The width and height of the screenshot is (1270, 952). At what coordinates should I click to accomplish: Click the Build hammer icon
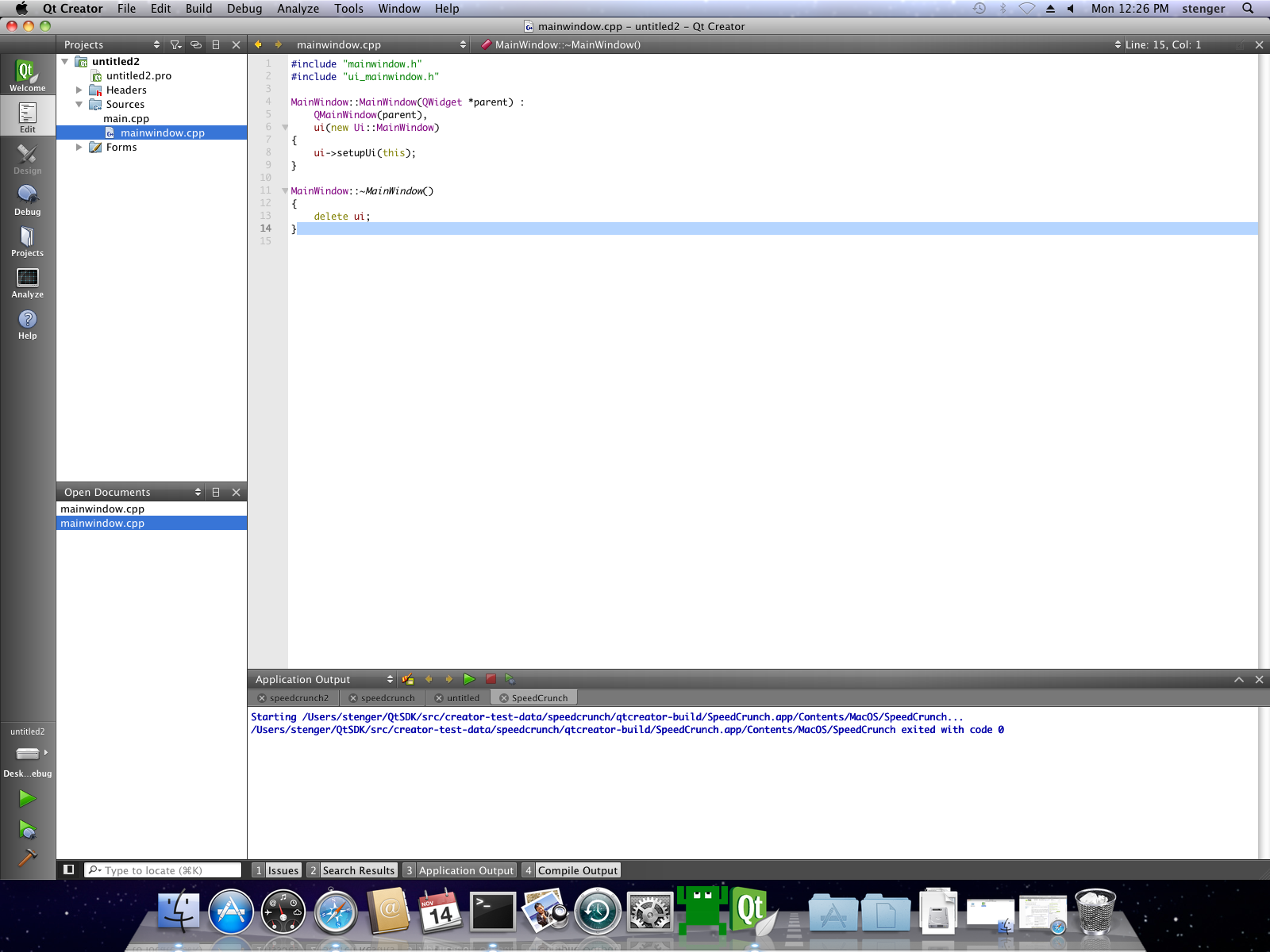[x=27, y=858]
